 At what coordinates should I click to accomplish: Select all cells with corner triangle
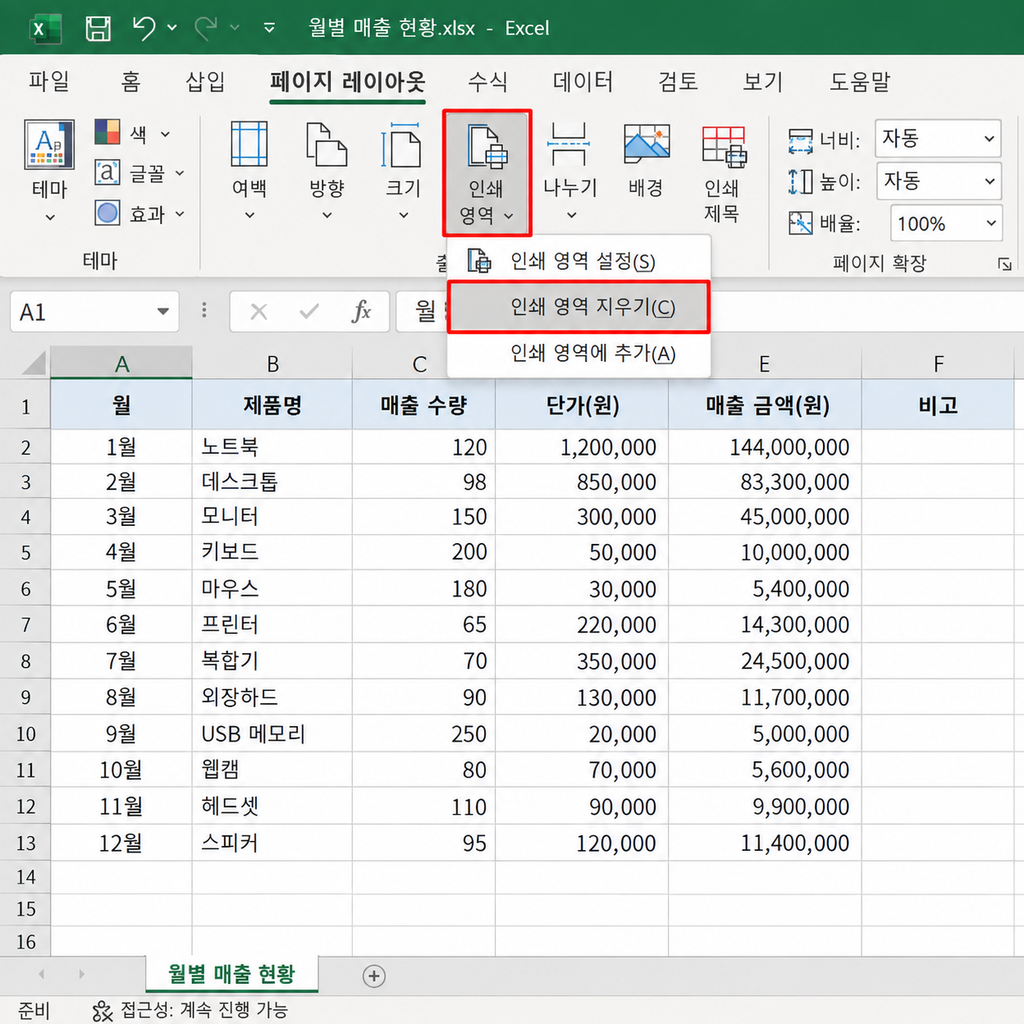coord(33,362)
